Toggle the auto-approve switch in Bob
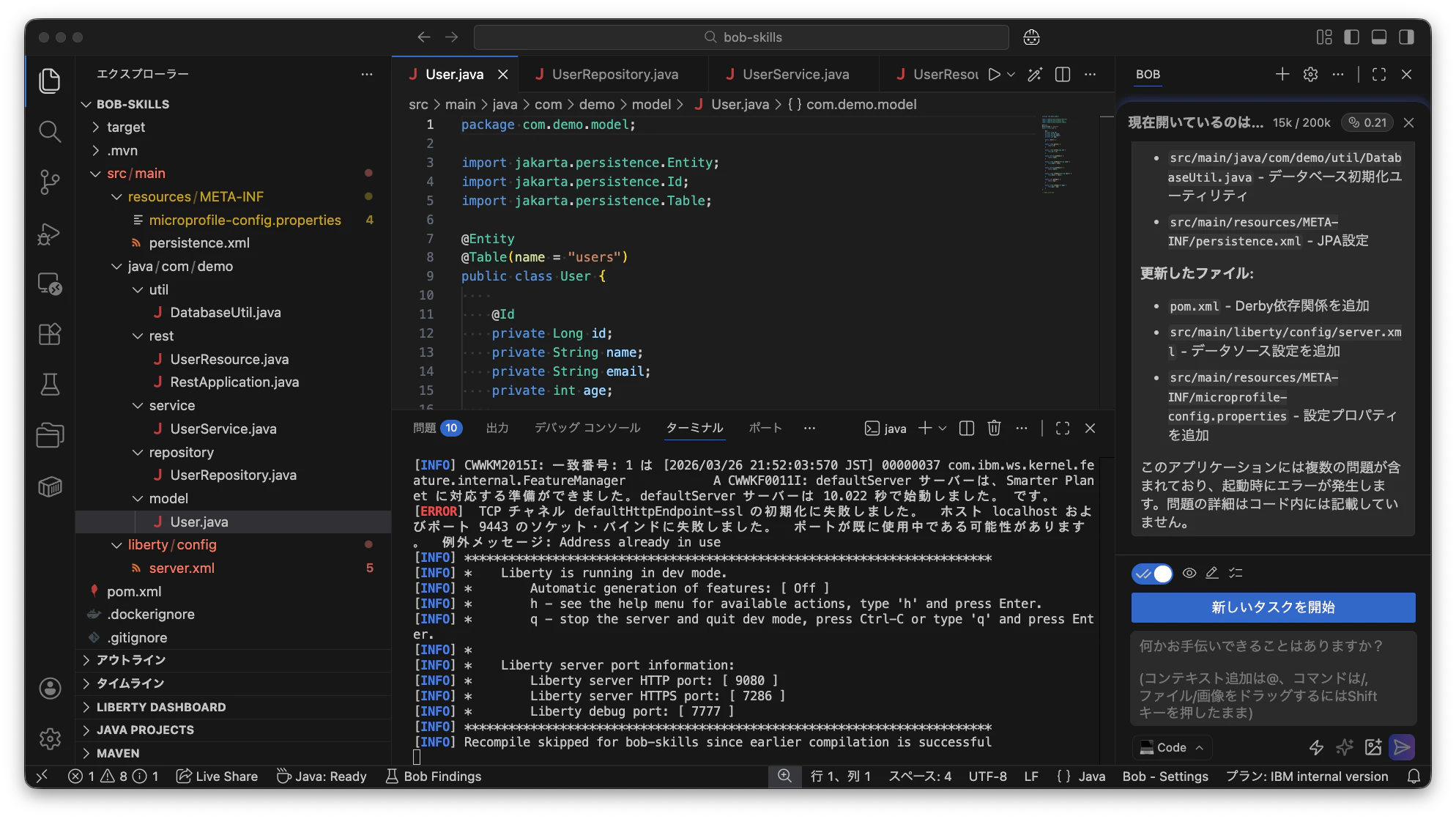The height and width of the screenshot is (819, 1456). [1152, 574]
